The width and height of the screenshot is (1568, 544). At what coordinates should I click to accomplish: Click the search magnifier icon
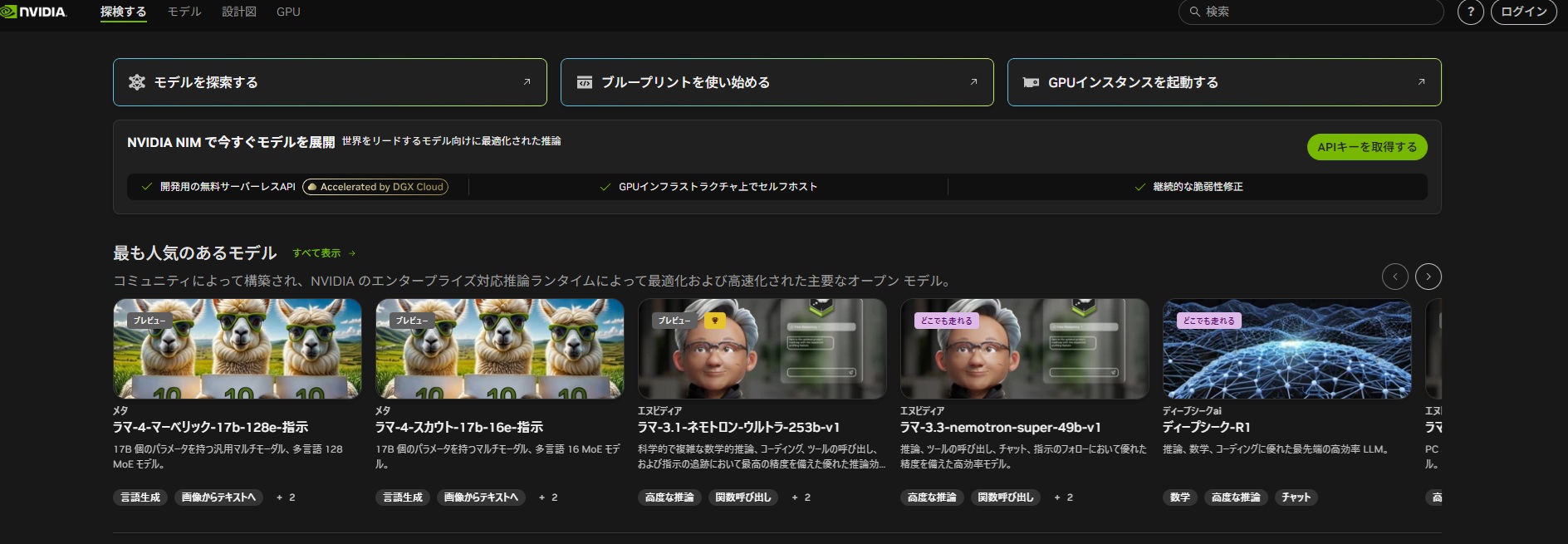pos(1195,12)
